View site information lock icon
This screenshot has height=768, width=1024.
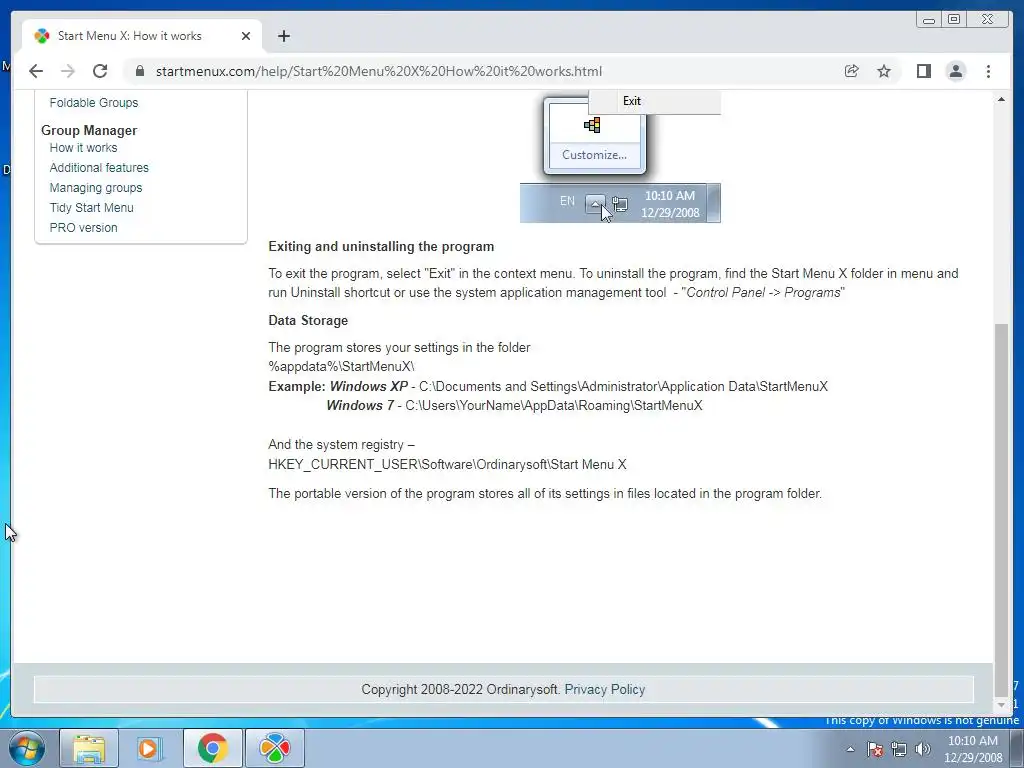point(139,71)
